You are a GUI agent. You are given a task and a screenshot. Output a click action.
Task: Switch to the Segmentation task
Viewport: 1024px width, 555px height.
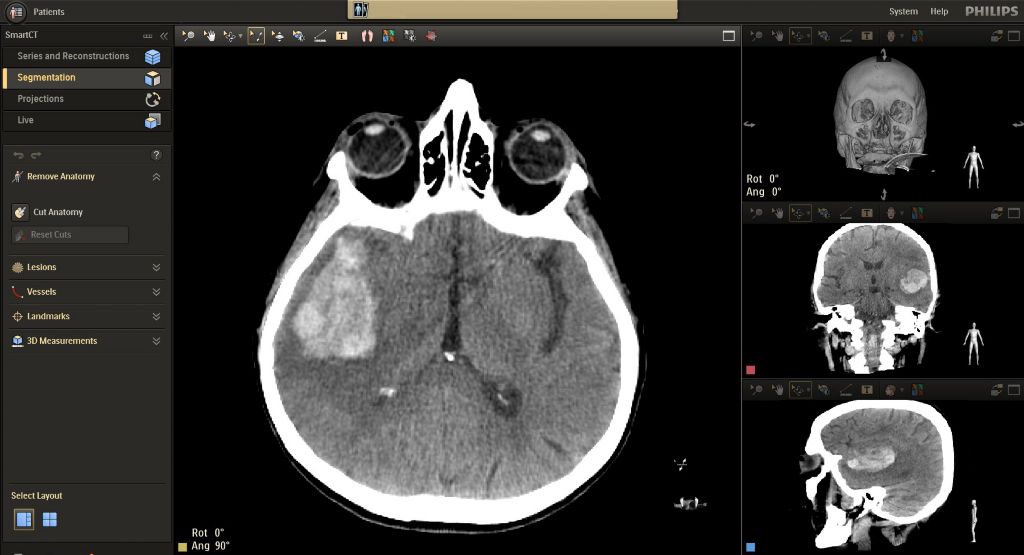[x=87, y=78]
